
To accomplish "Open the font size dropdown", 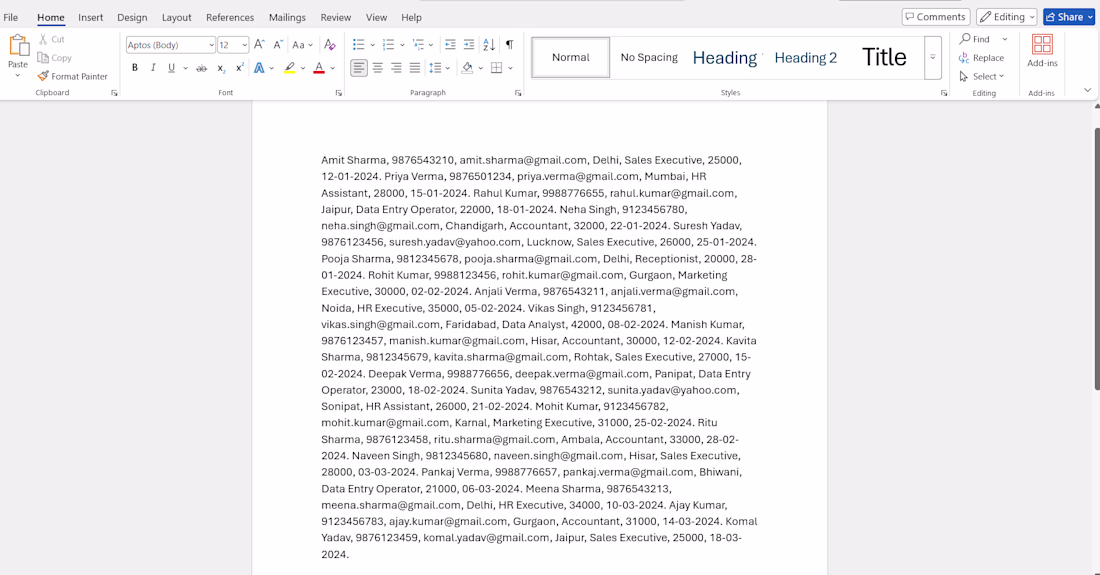I will [244, 45].
